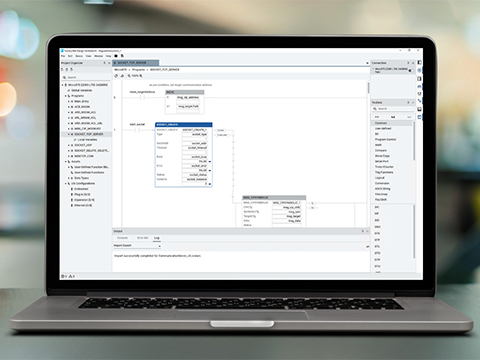Collapse the I/O Configuration node

(x=65, y=184)
